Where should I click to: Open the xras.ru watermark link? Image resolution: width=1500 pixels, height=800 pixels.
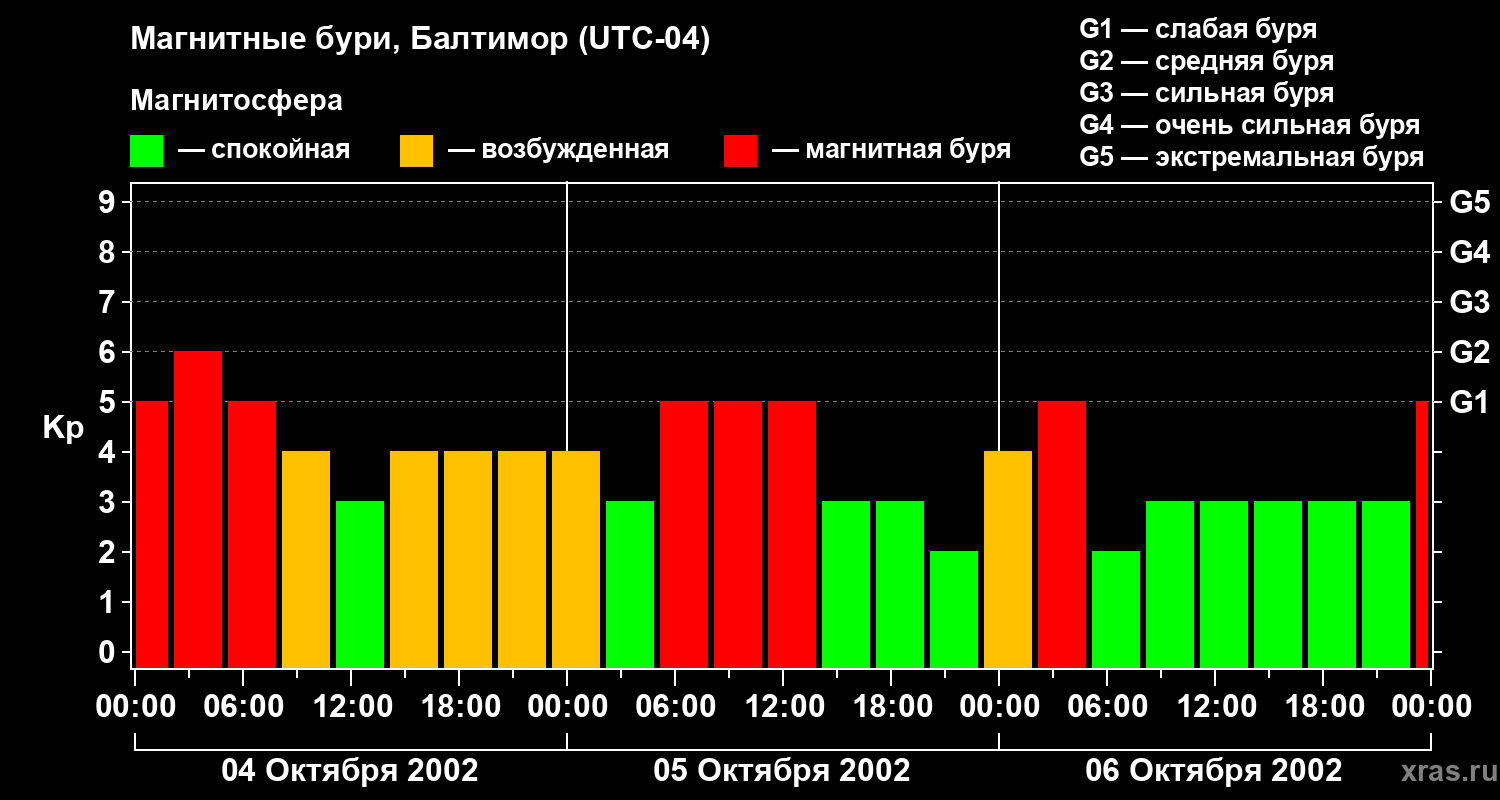tap(1443, 771)
